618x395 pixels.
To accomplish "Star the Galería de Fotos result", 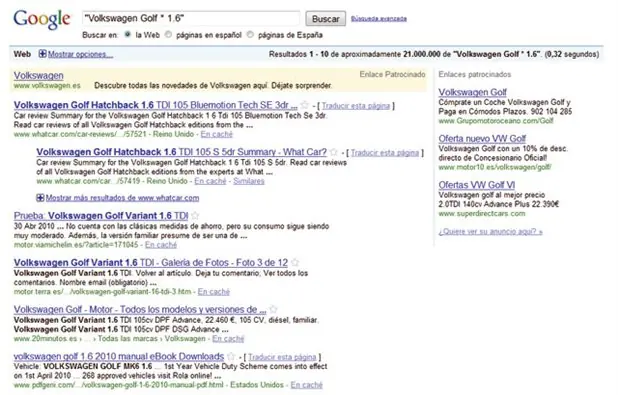I will pyautogui.click(x=295, y=263).
